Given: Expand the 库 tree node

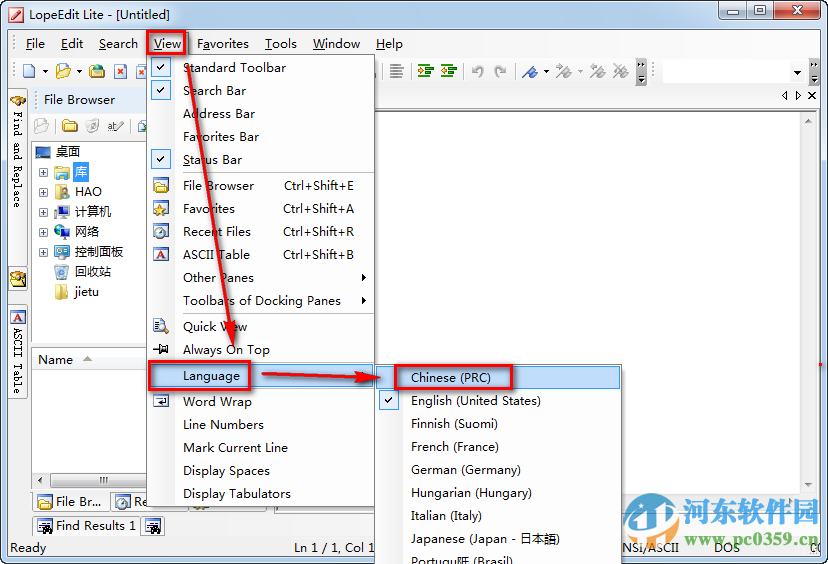Looking at the screenshot, I should 43,173.
